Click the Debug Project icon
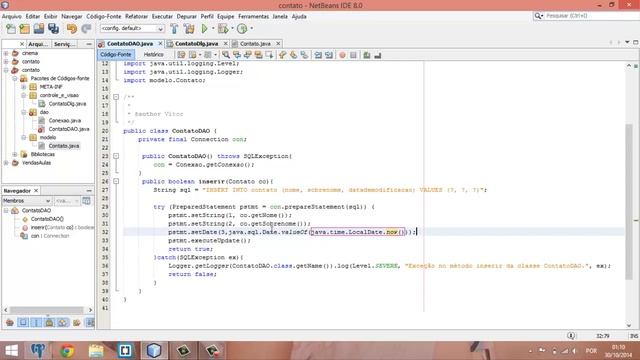The height and width of the screenshot is (360, 640). [x=223, y=29]
